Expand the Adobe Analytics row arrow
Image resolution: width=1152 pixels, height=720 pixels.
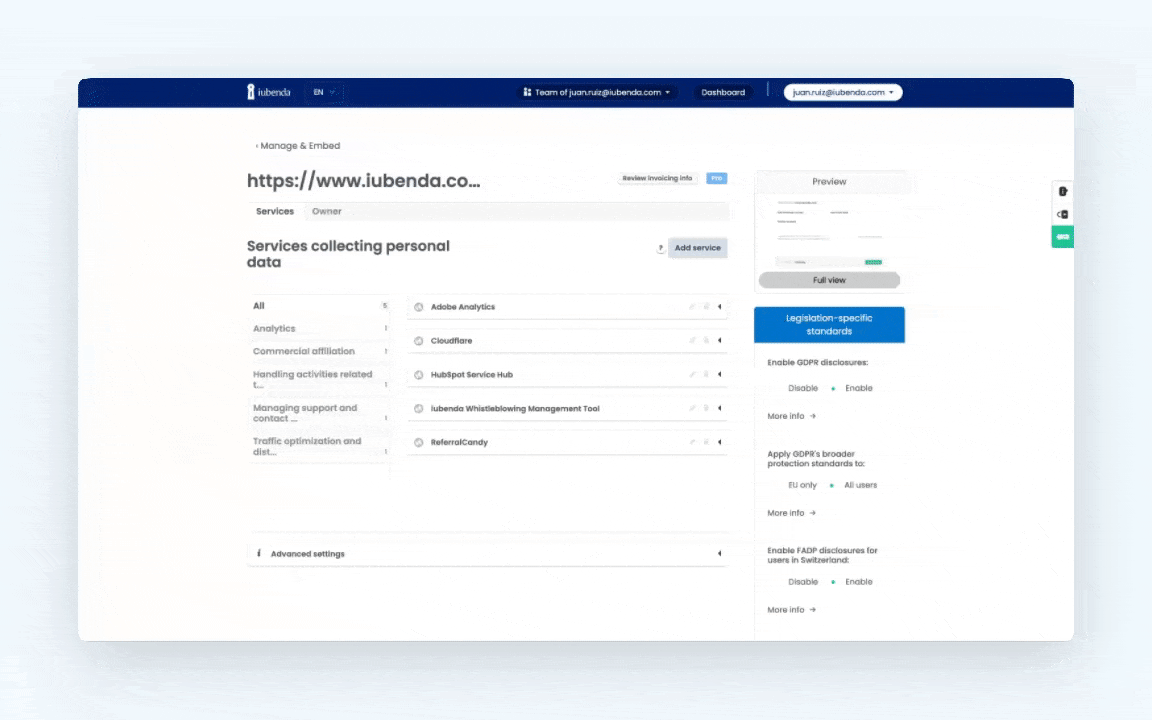719,307
